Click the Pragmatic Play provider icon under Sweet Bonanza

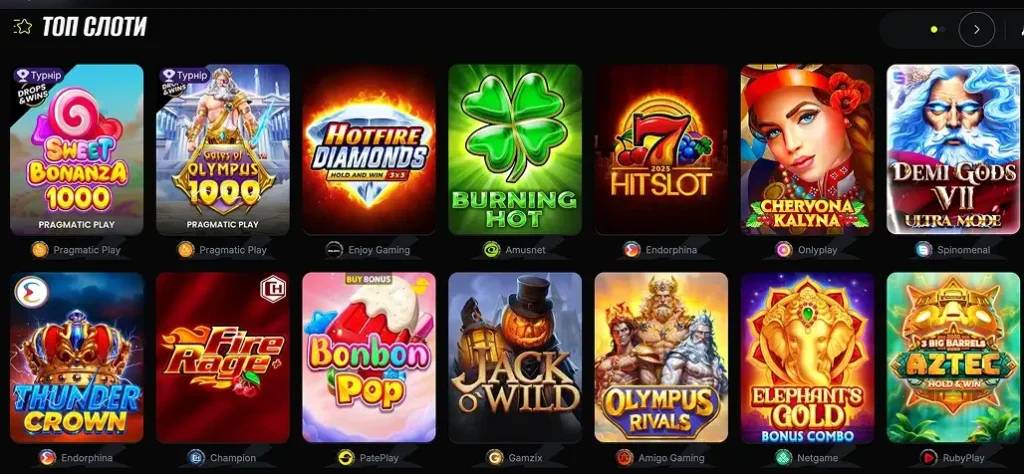pyautogui.click(x=40, y=249)
